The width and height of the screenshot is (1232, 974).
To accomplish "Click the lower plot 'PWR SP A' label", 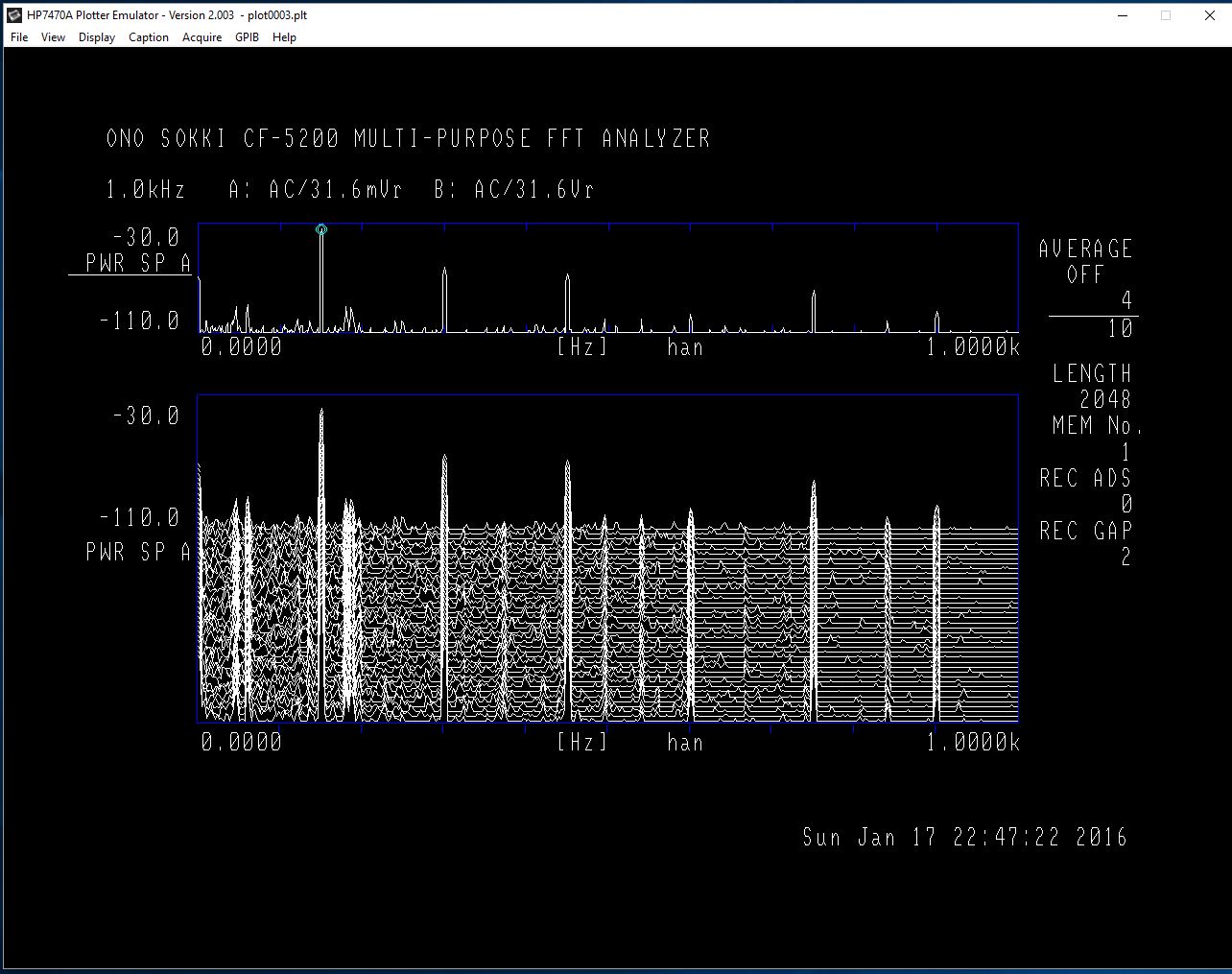I will [138, 552].
